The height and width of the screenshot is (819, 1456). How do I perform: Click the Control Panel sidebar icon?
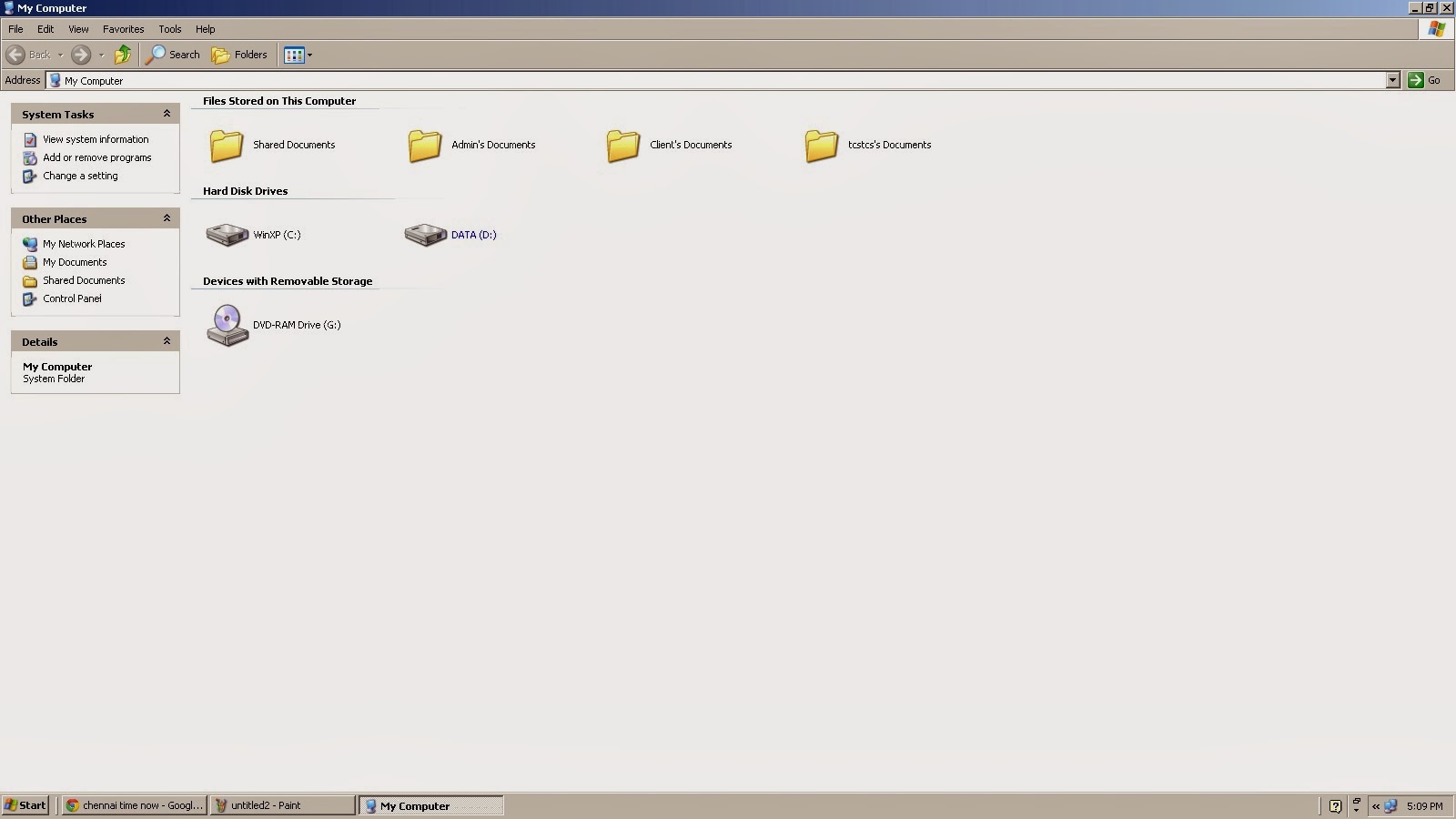(30, 298)
